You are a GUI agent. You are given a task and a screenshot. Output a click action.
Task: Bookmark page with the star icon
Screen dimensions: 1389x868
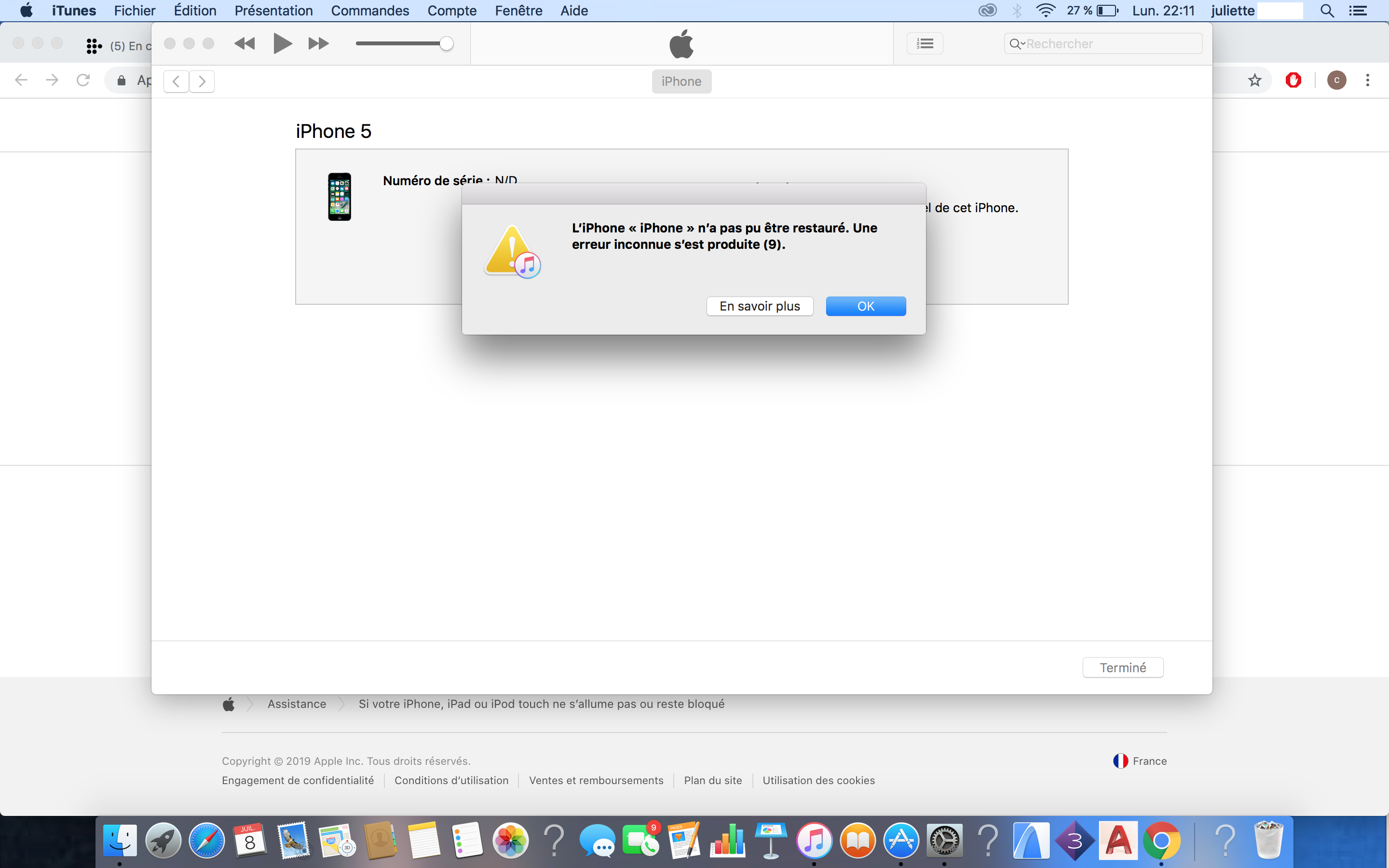[x=1254, y=81]
